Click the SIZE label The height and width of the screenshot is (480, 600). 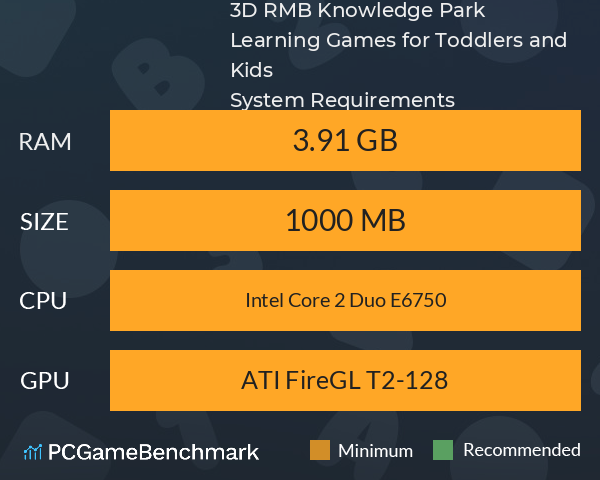tap(44, 222)
